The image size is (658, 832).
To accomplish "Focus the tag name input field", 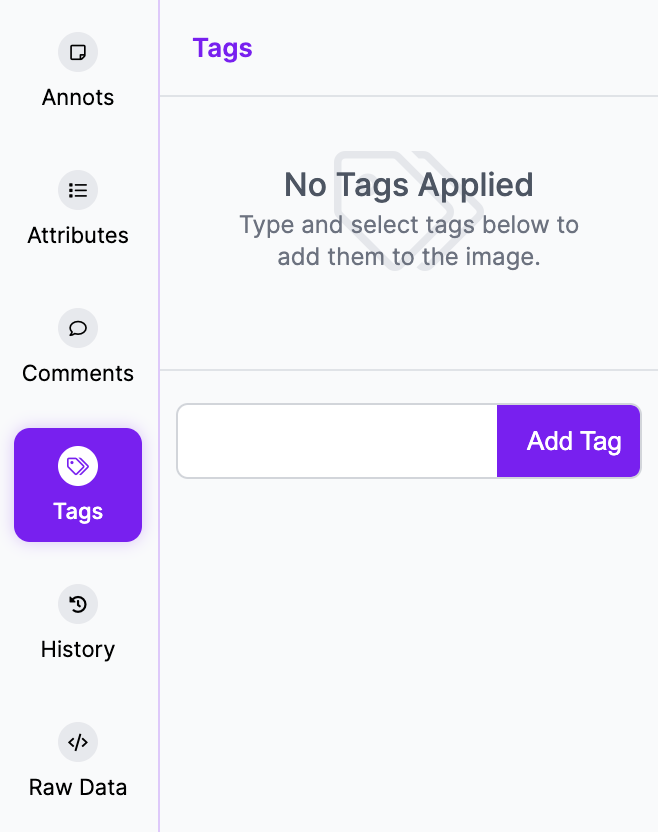I will 337,441.
